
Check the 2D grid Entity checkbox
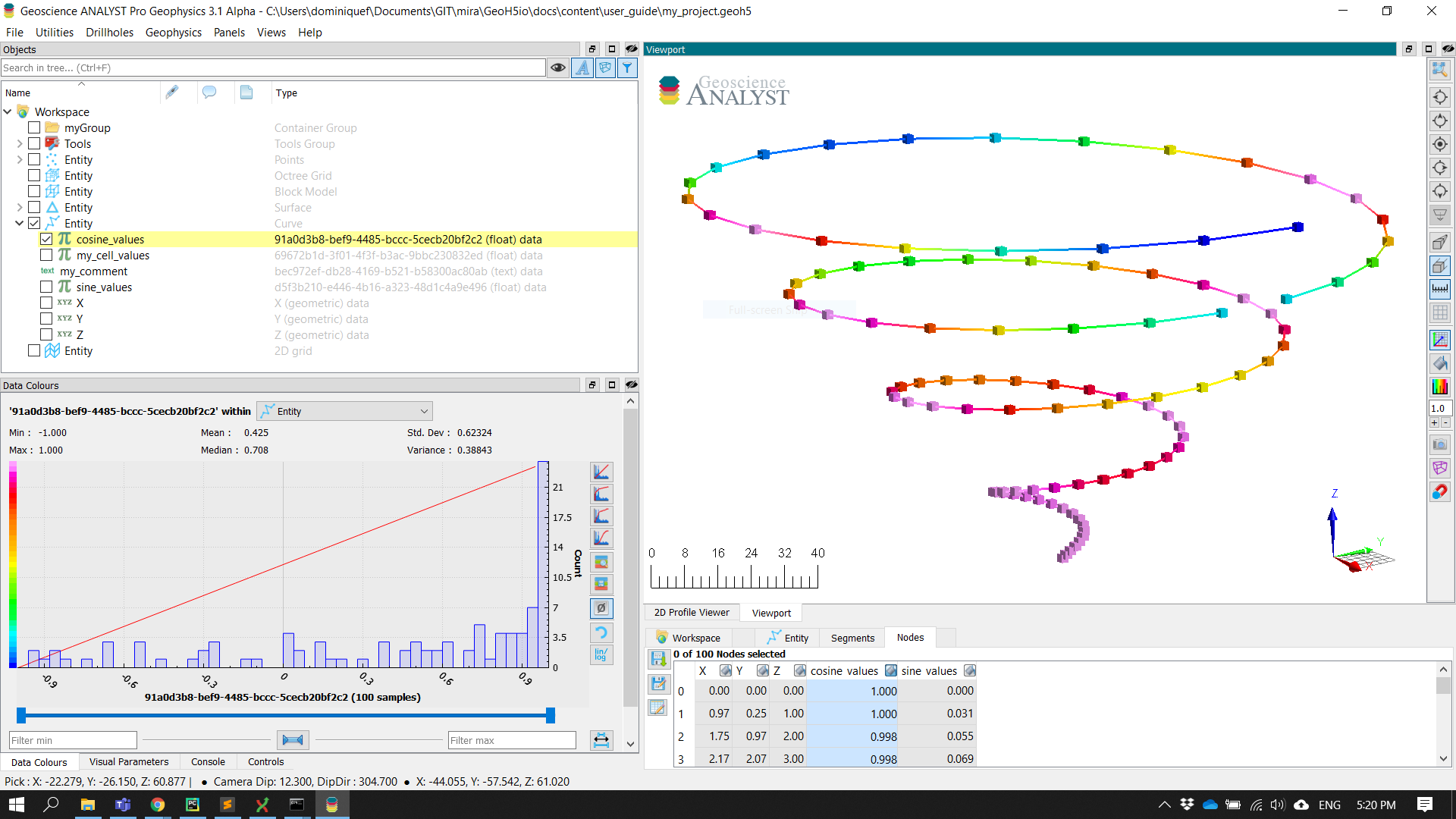(34, 350)
